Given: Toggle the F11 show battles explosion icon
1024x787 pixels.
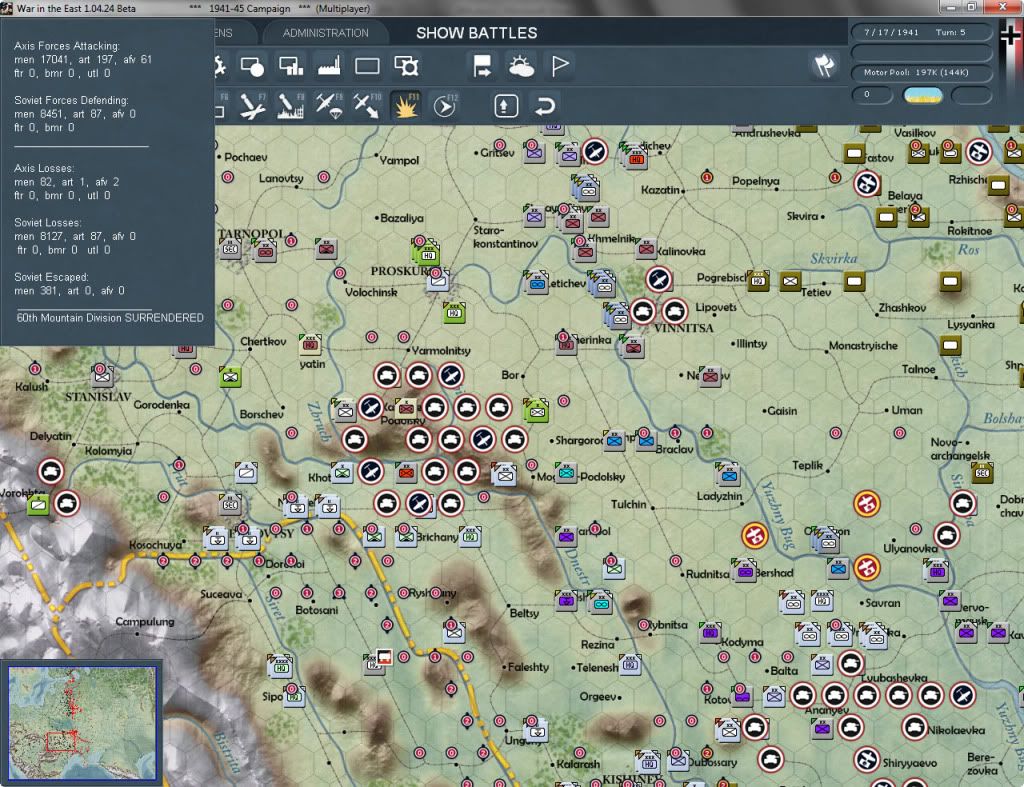Looking at the screenshot, I should (x=406, y=106).
